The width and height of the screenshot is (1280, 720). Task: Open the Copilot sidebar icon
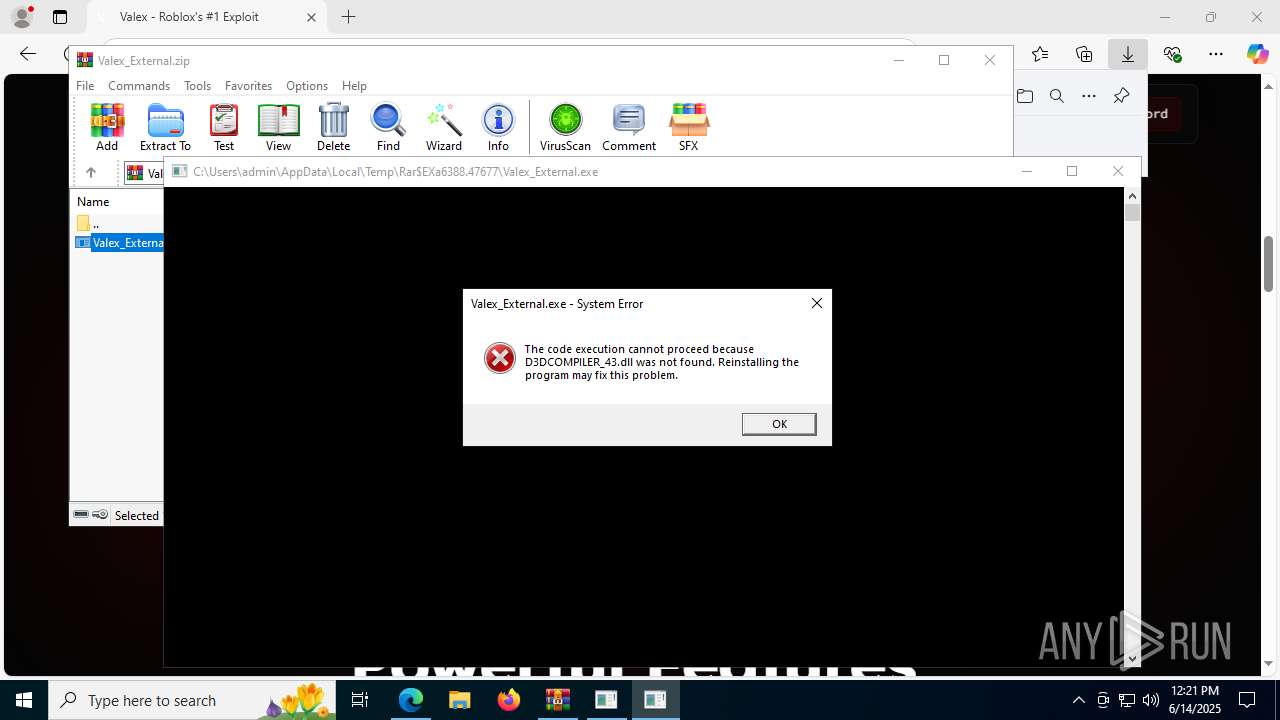(x=1258, y=54)
